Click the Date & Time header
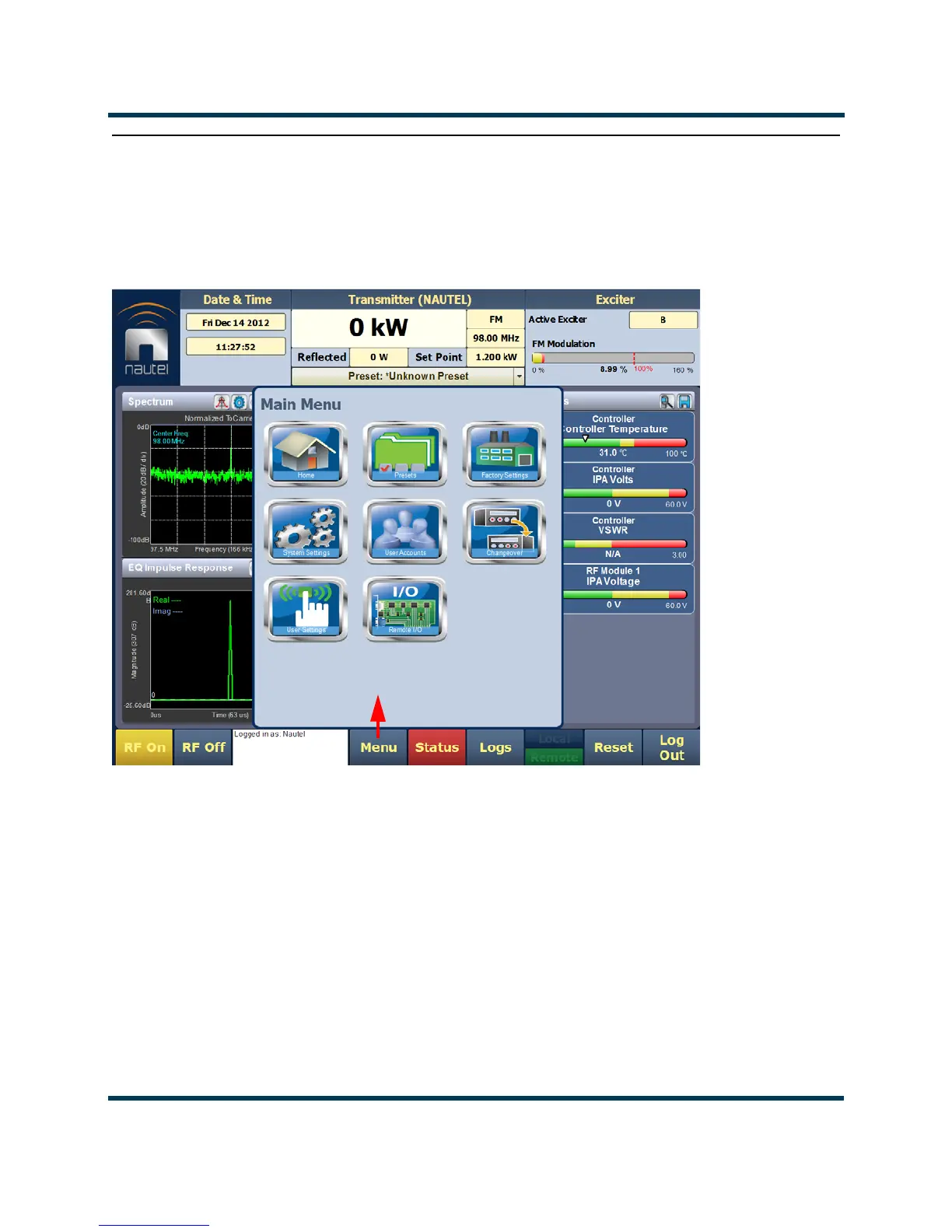952x1232 pixels. pos(237,299)
